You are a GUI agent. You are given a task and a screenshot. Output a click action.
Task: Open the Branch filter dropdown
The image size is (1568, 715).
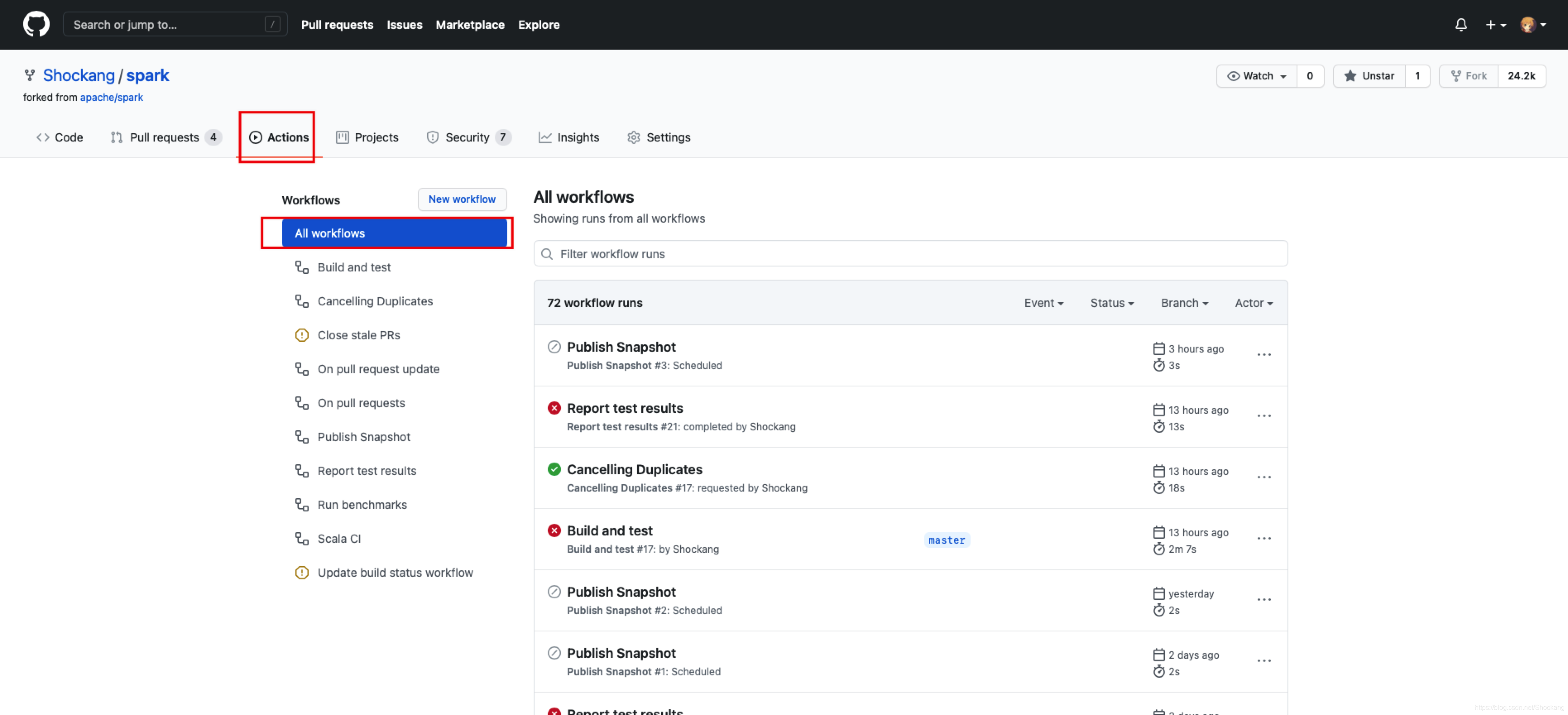(1184, 303)
